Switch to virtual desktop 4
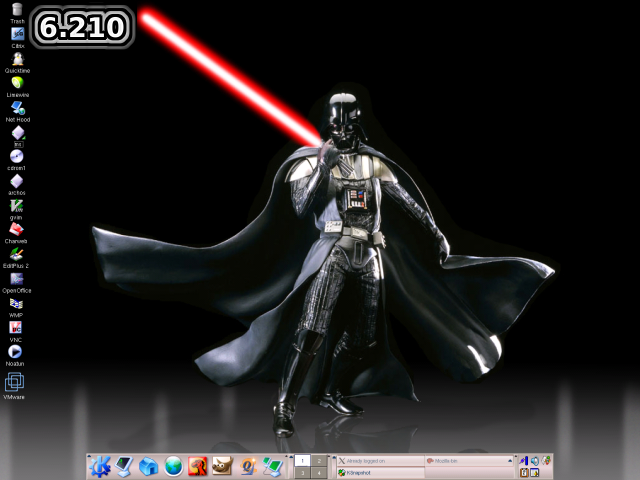 click(x=319, y=473)
